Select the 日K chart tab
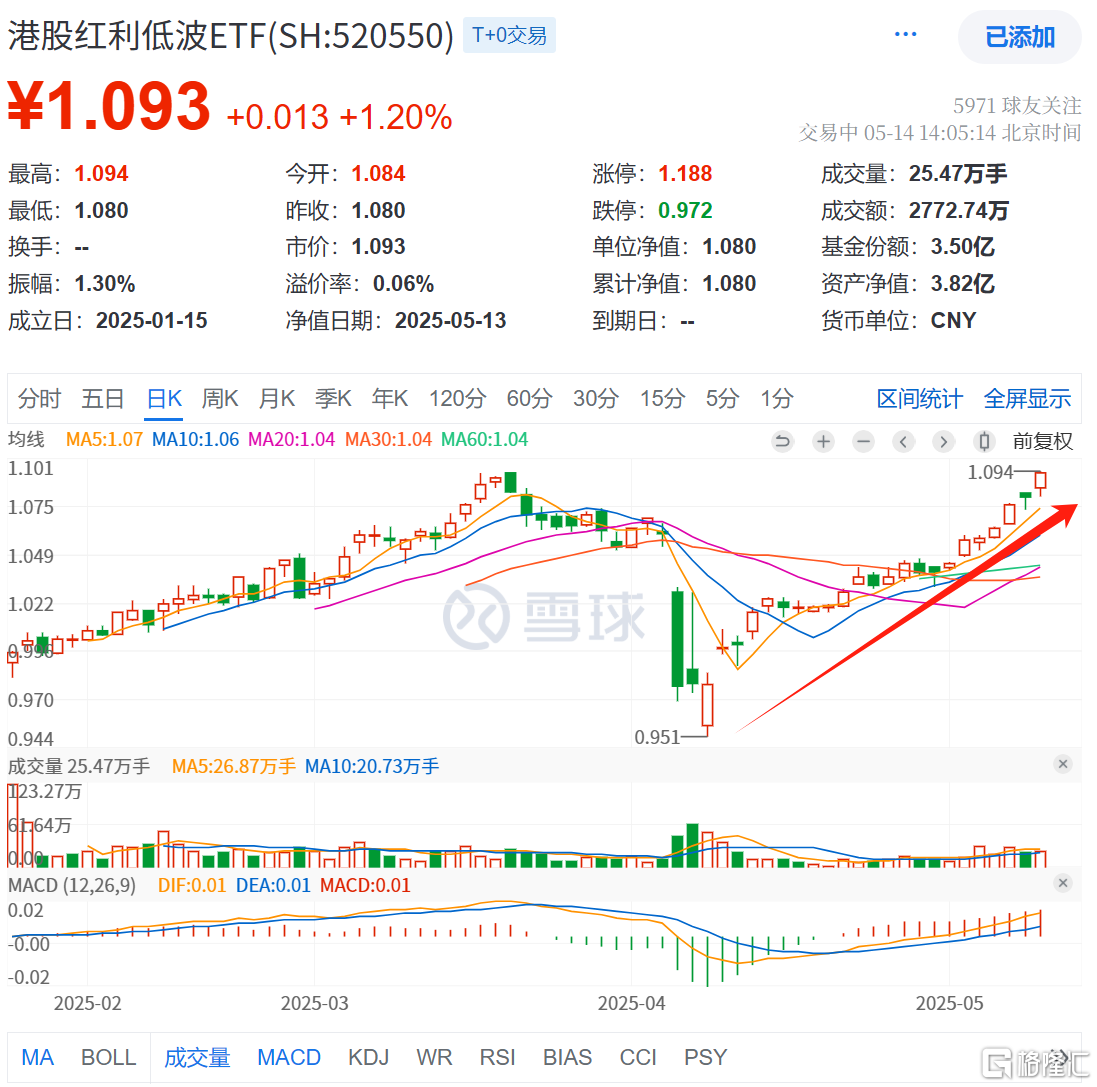 tap(164, 399)
